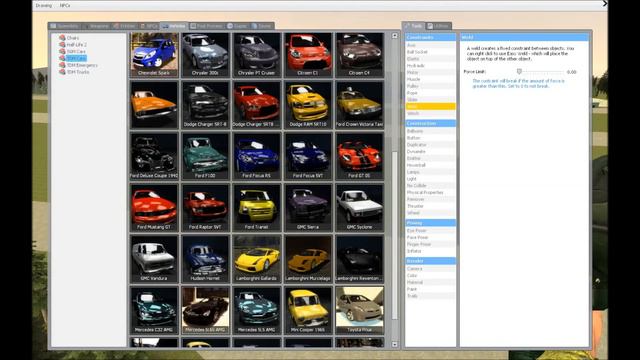Viewport: 640px width, 360px height.
Task: Click the vehicle list scroll-down arrow
Action: click(395, 344)
